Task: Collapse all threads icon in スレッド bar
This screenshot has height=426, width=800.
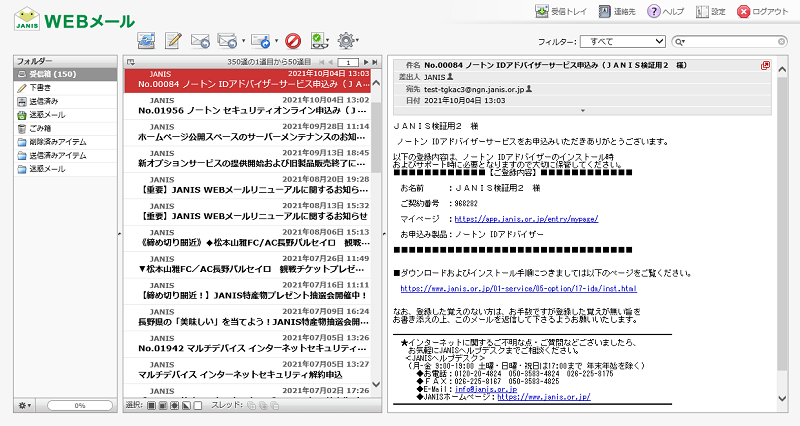Action: 274,406
